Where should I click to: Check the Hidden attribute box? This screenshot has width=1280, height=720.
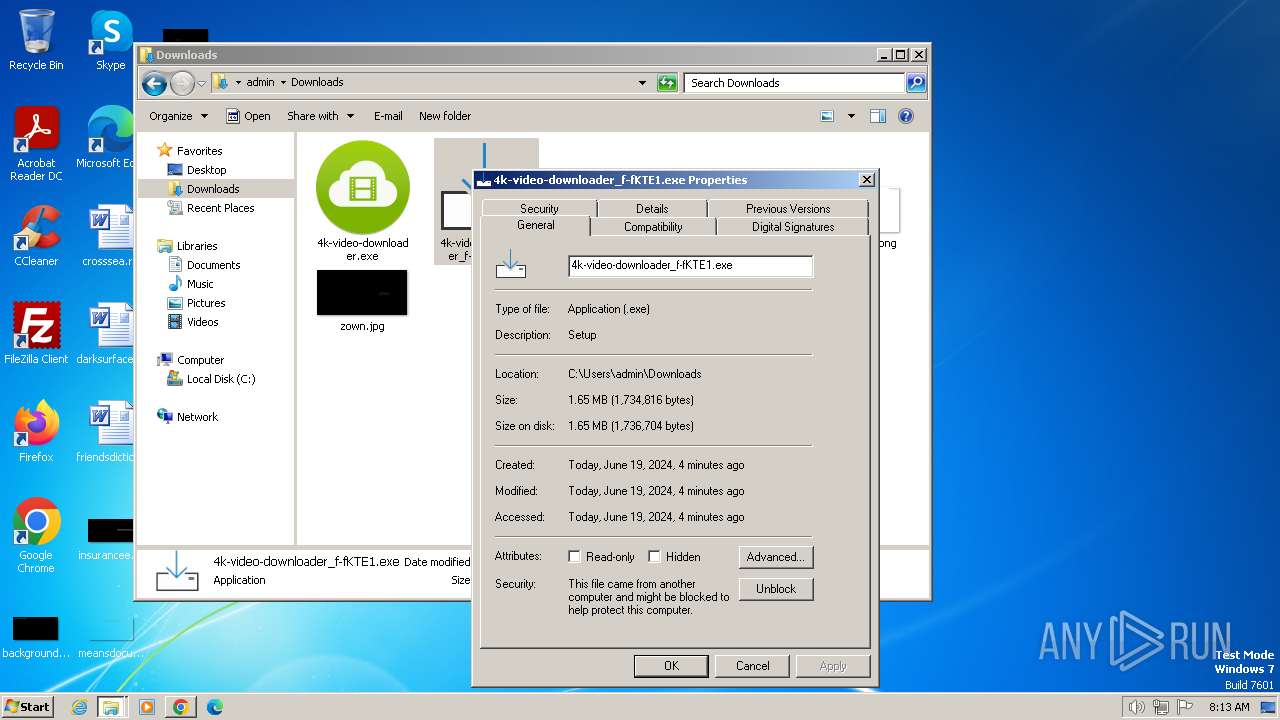pos(654,557)
